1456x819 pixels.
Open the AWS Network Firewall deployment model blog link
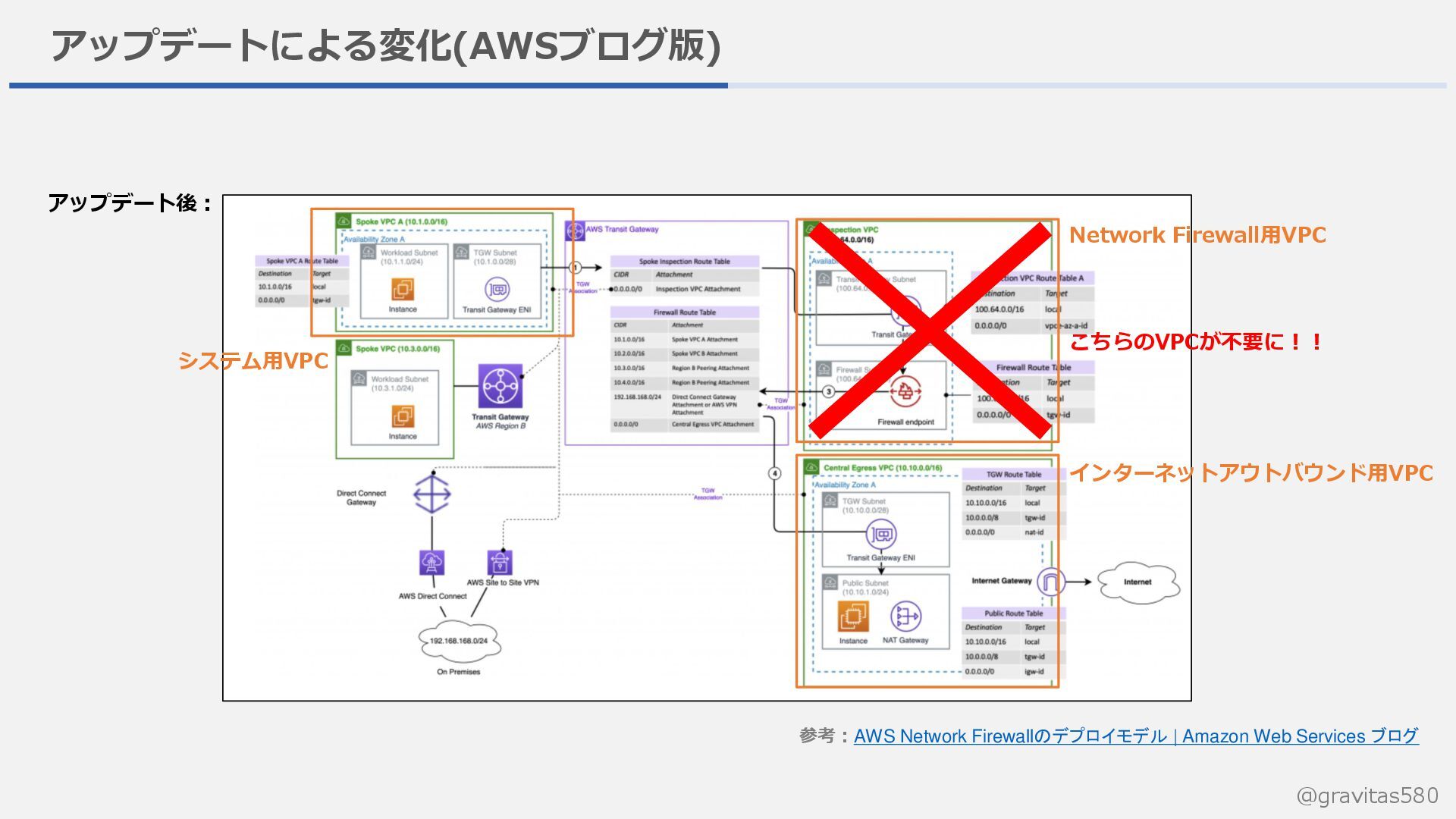click(1136, 736)
